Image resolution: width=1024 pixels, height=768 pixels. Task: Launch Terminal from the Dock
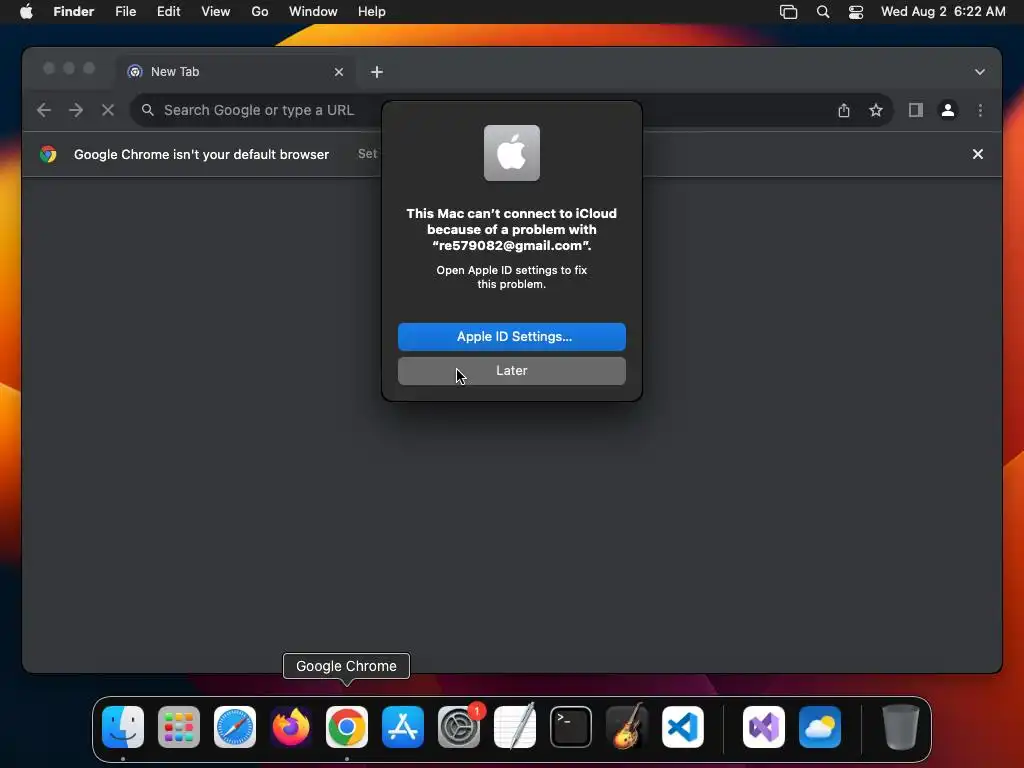click(x=571, y=727)
